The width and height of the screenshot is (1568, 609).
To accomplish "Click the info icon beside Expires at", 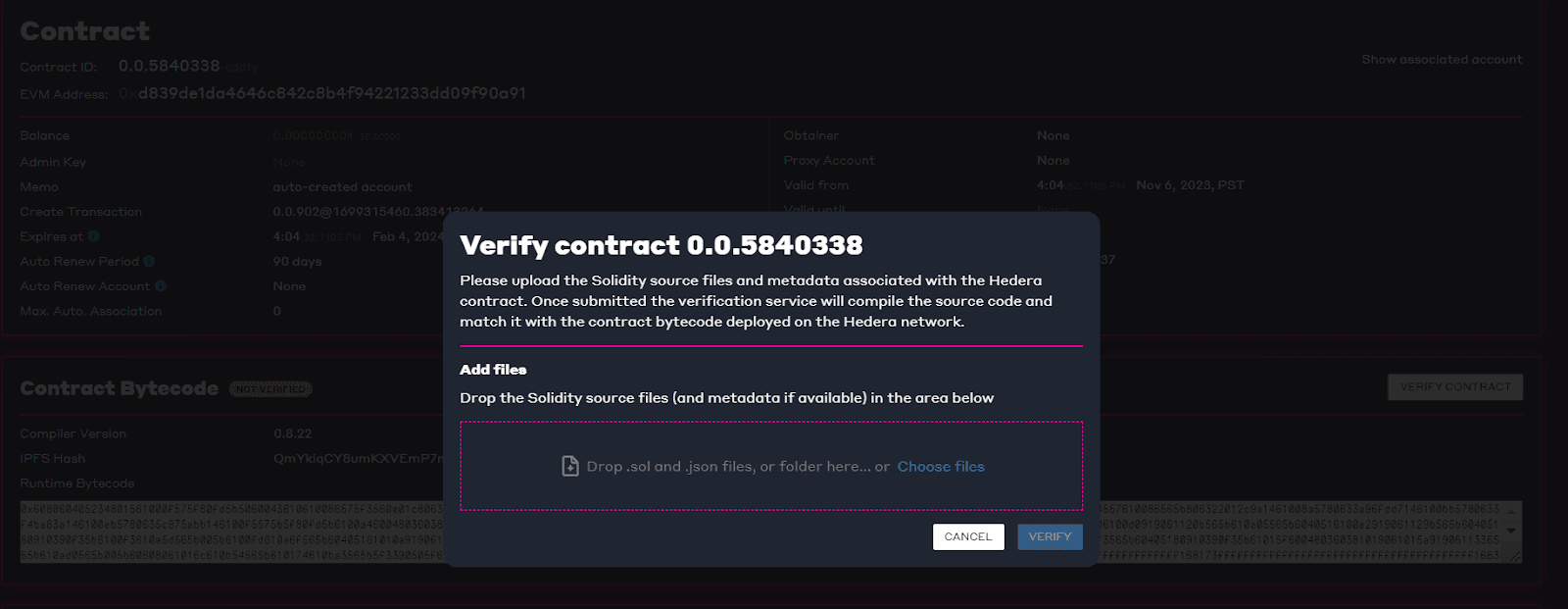I will pos(94,236).
